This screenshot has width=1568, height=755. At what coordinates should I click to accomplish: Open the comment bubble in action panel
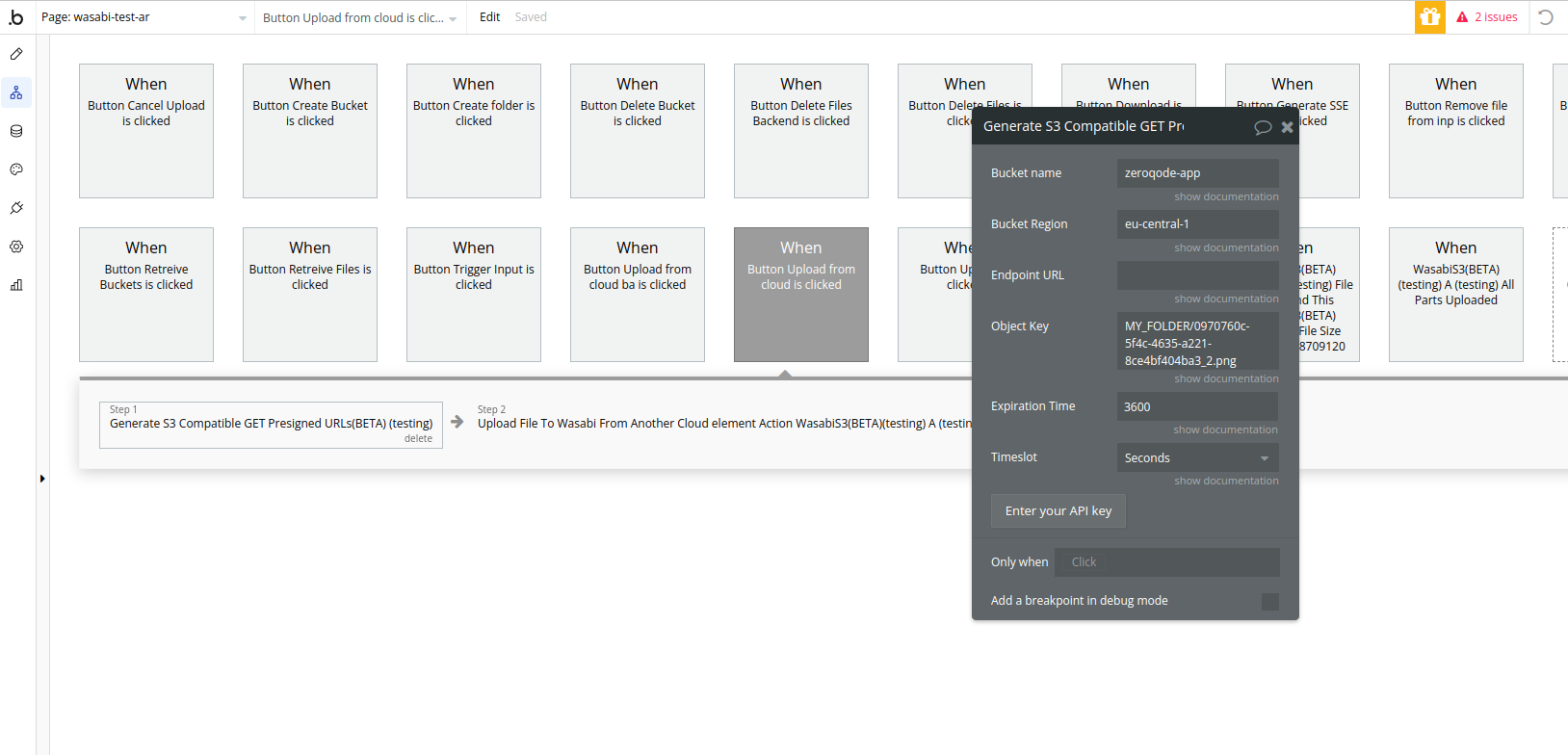tap(1263, 127)
